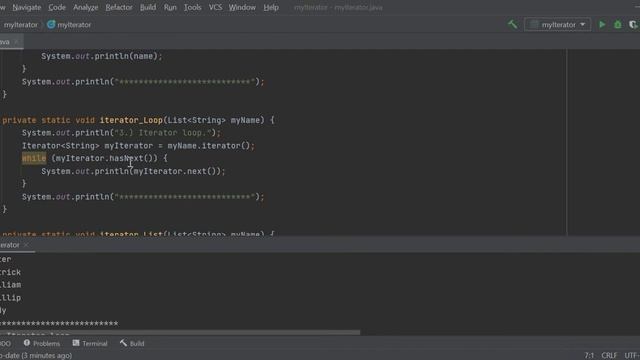Click the up-to-date status message
The image size is (640, 360).
(x=36, y=356)
